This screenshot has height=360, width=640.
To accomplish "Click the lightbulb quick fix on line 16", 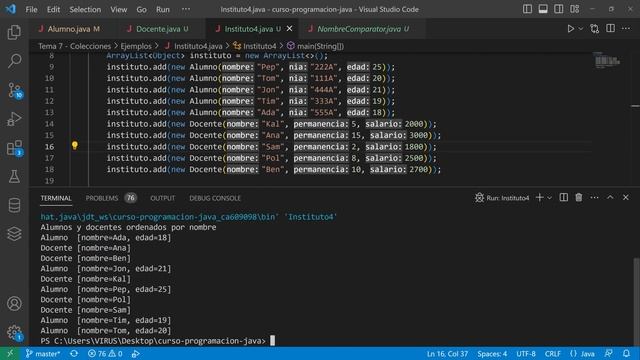I will 75,145.
